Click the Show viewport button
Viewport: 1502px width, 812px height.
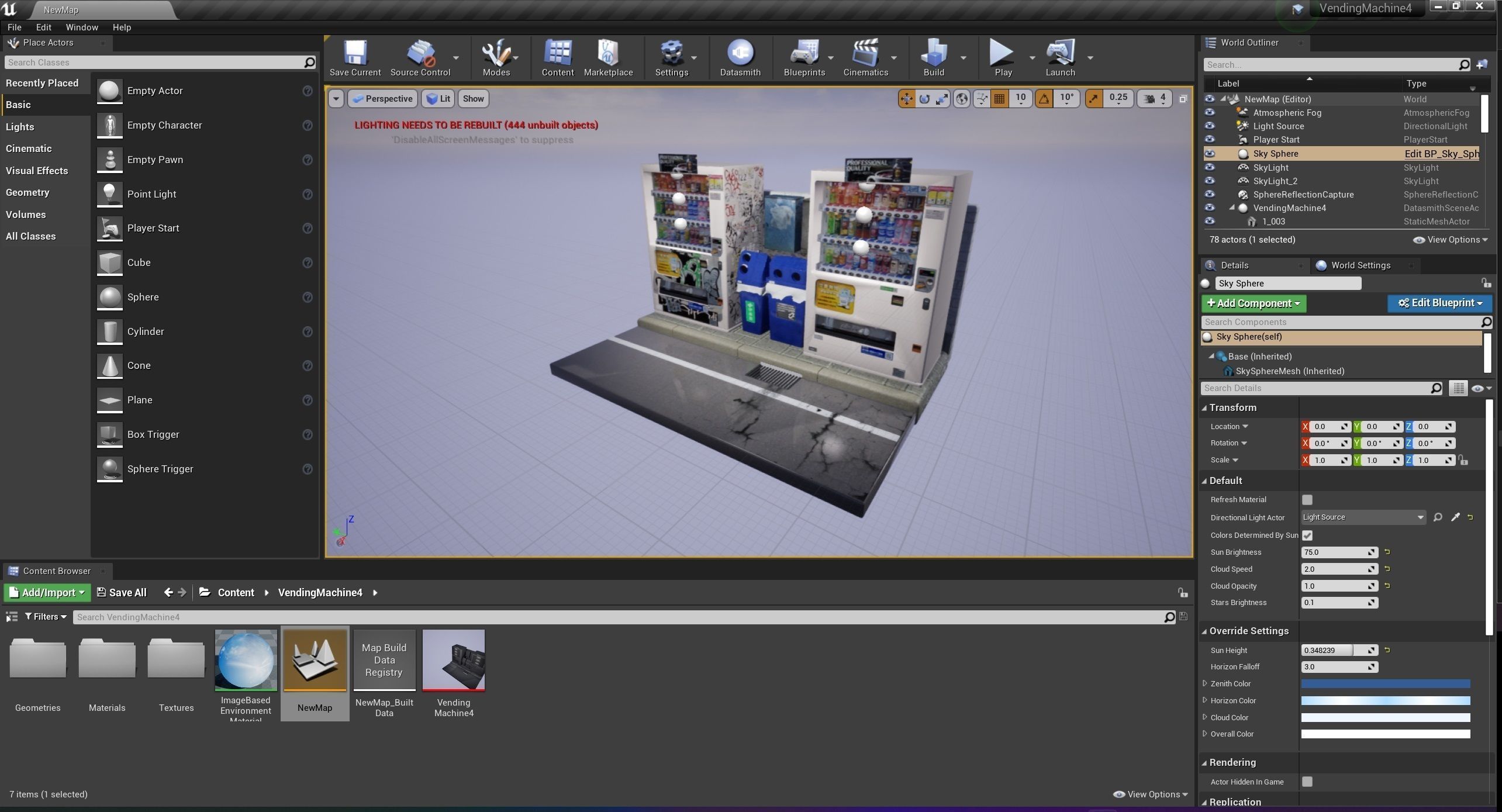click(x=473, y=99)
